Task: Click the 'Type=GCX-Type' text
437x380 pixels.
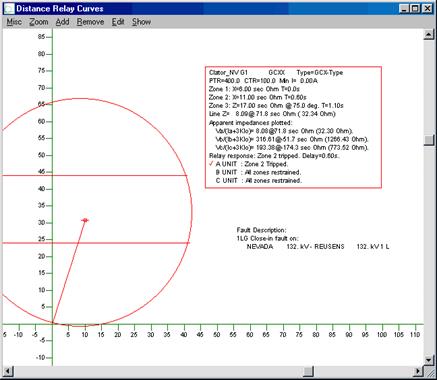Action: (320, 72)
